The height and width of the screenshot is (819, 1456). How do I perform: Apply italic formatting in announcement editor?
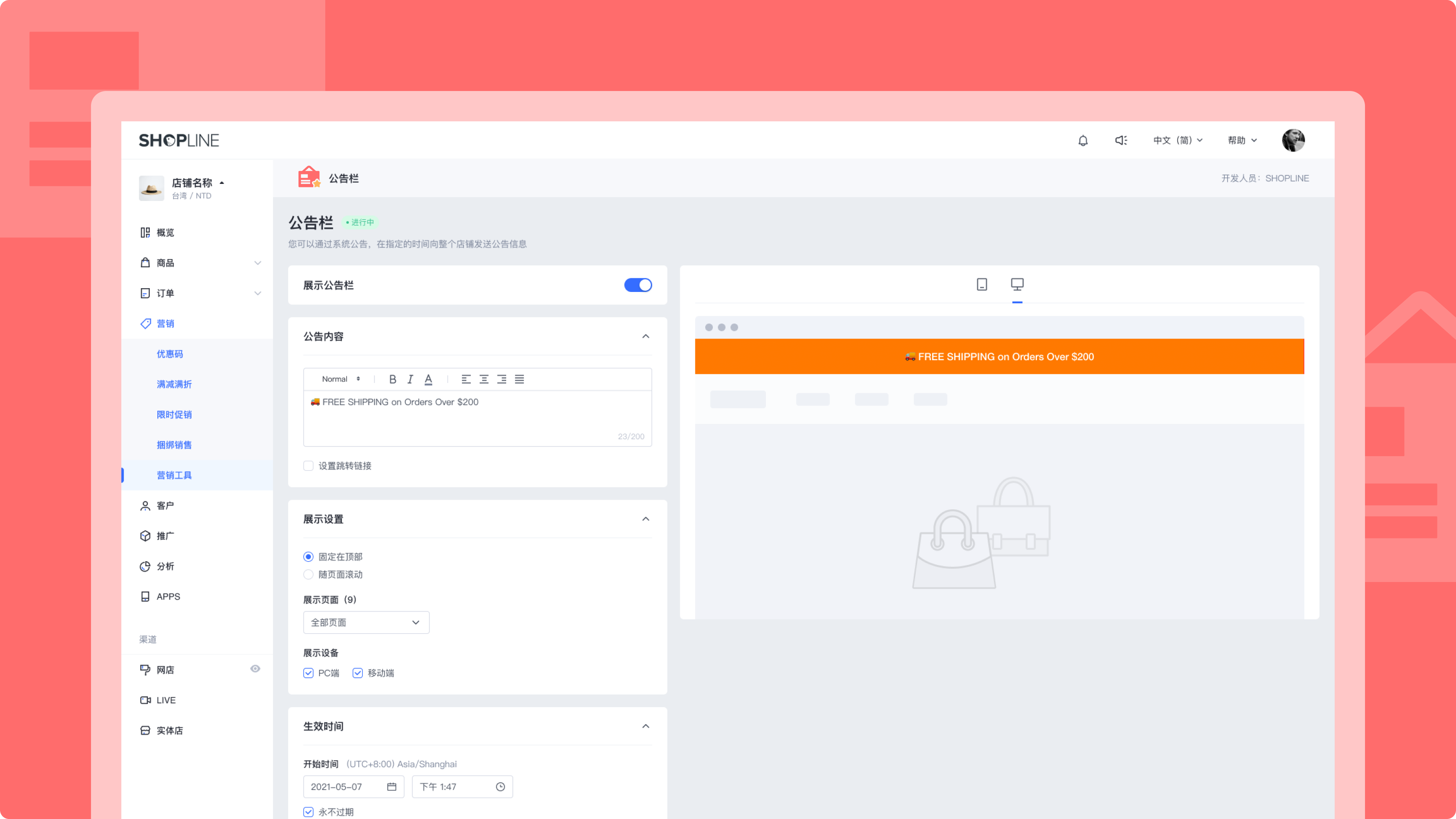410,379
